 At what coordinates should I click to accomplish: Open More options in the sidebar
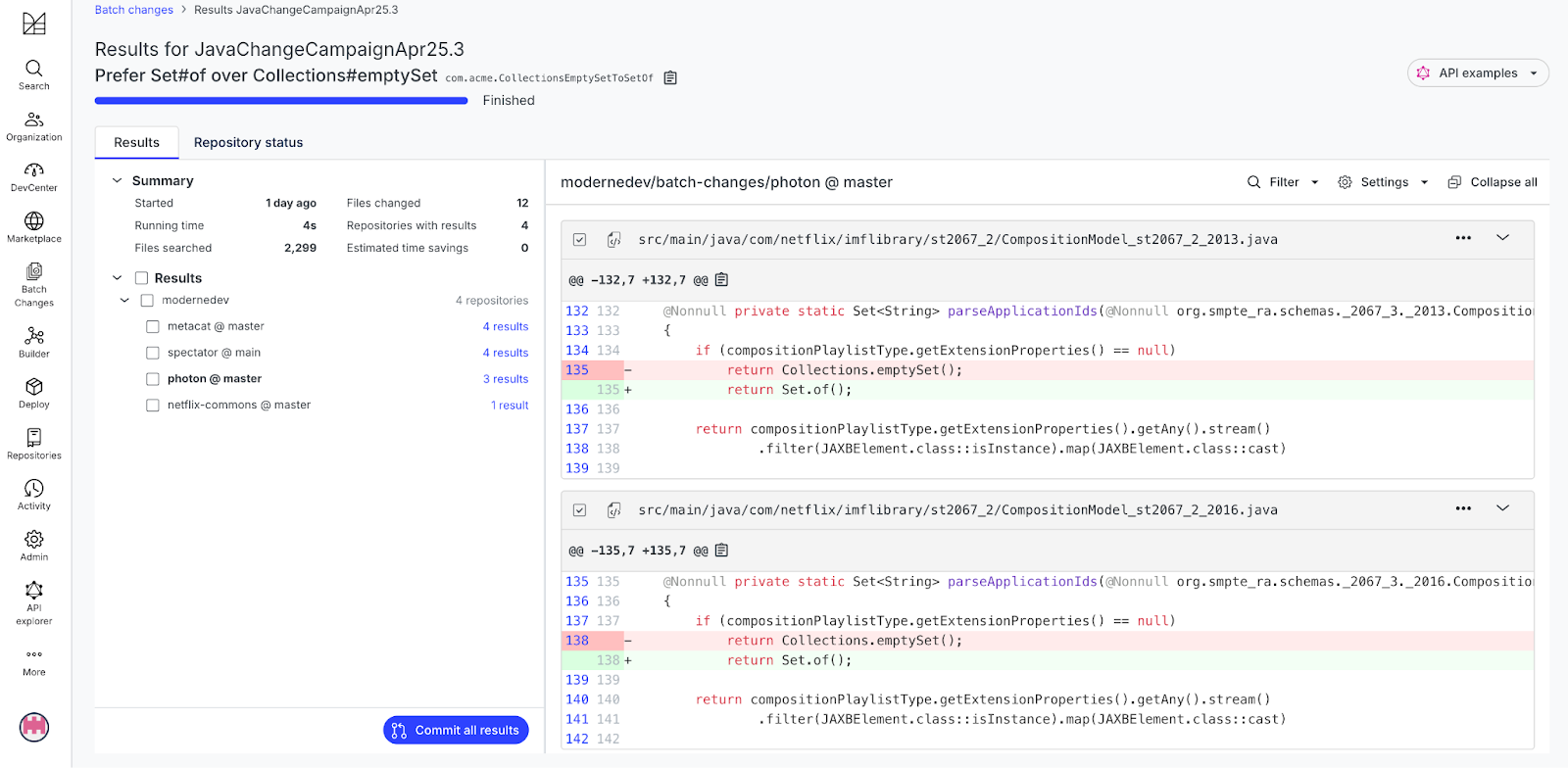34,663
